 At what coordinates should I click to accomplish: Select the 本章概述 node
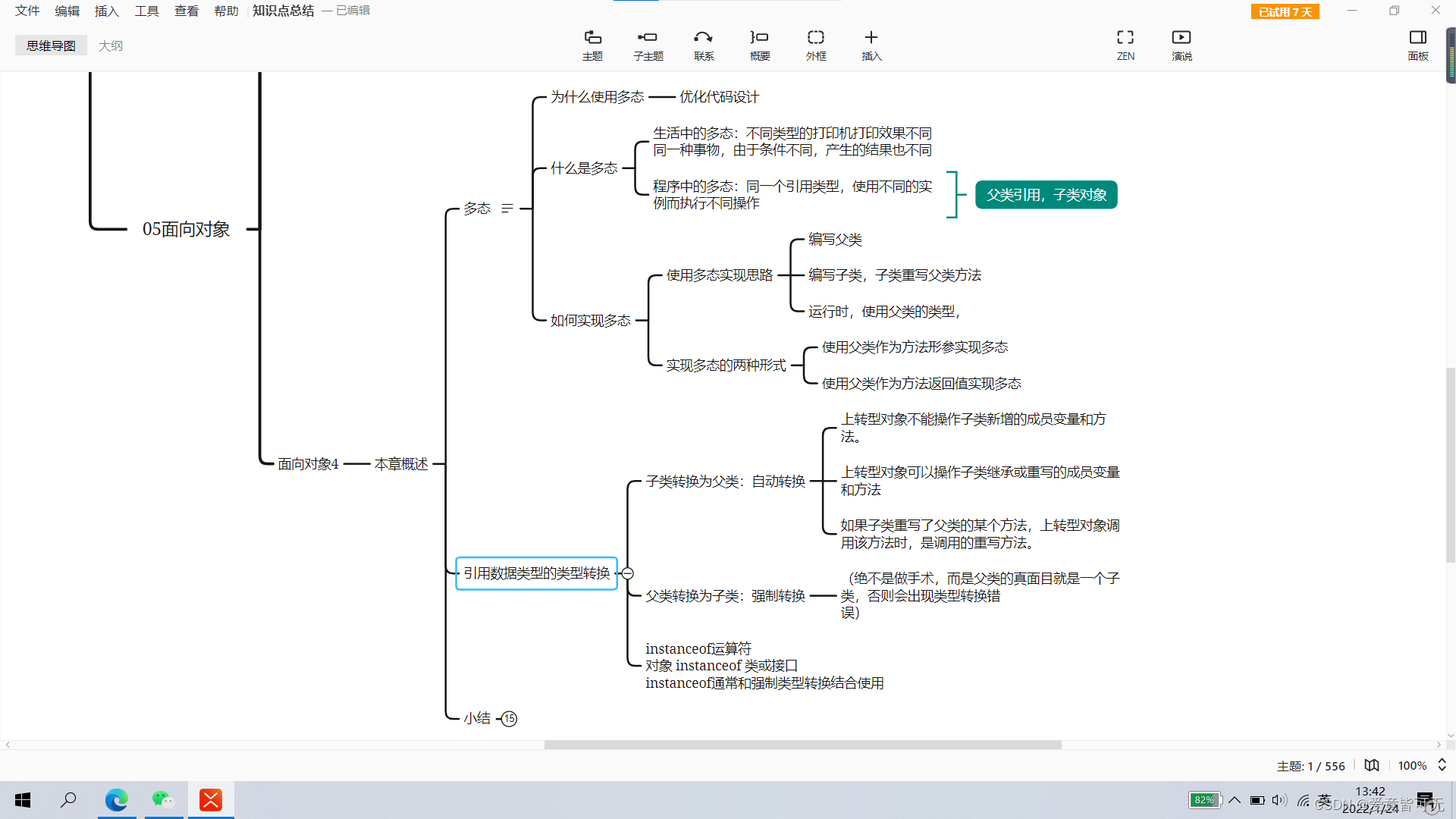click(x=401, y=463)
